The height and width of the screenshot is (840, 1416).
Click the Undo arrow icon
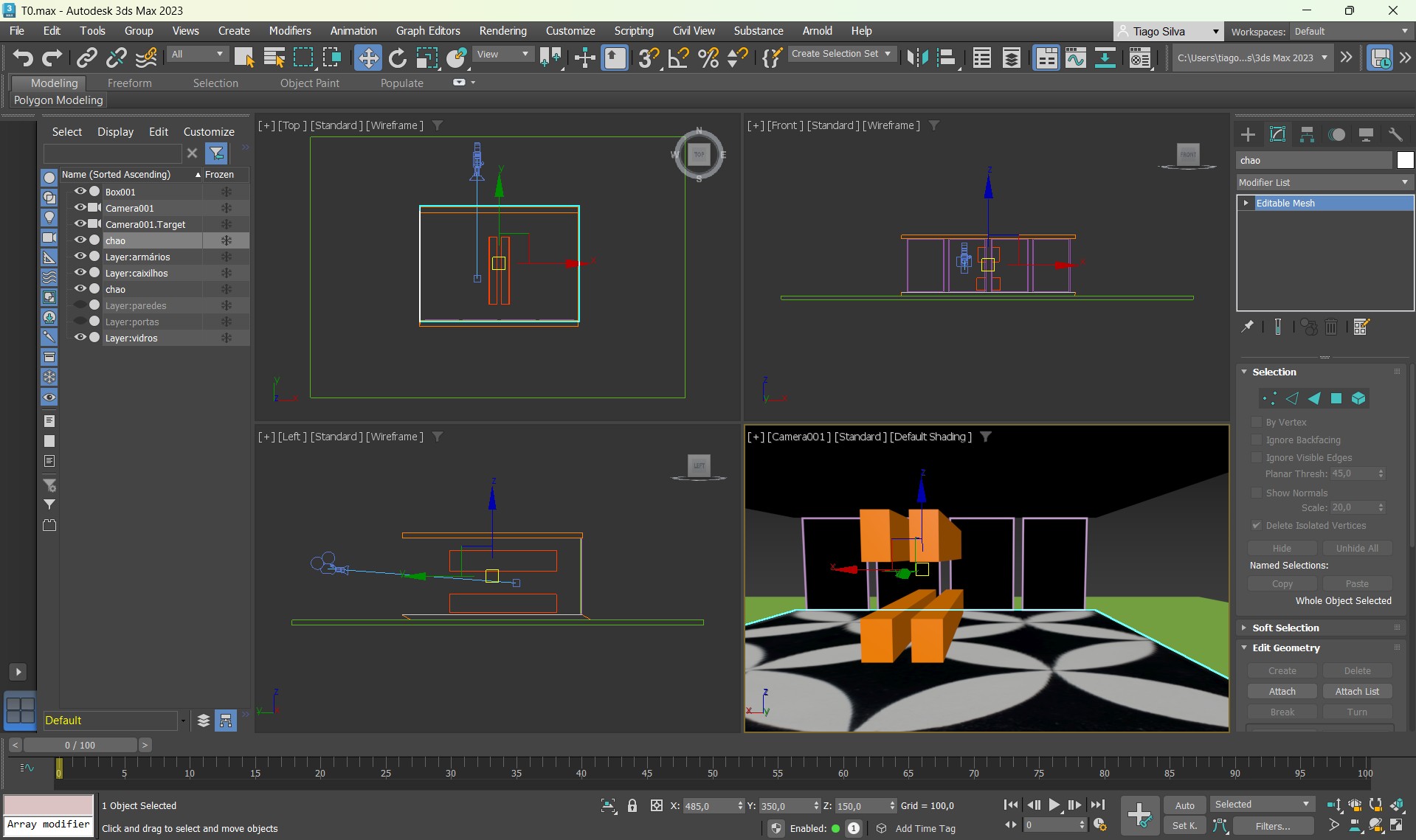pyautogui.click(x=22, y=58)
